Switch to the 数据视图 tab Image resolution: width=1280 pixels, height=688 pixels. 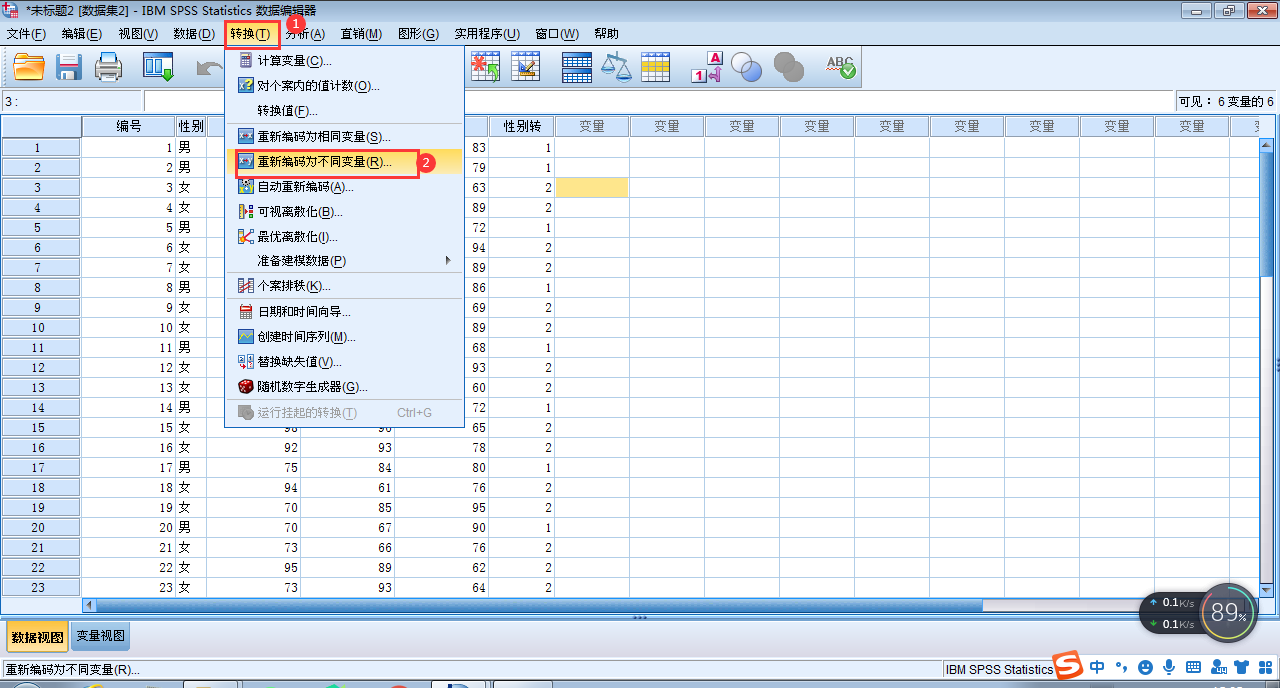(37, 636)
